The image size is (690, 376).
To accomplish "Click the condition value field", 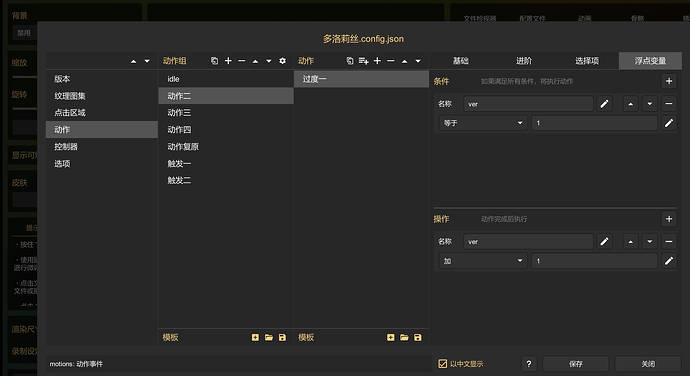I will click(594, 123).
